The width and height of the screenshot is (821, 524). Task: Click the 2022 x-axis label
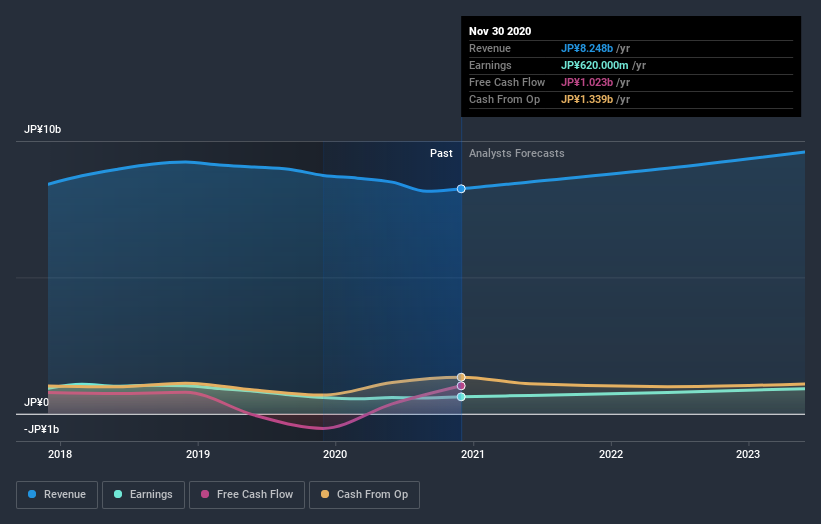(611, 454)
